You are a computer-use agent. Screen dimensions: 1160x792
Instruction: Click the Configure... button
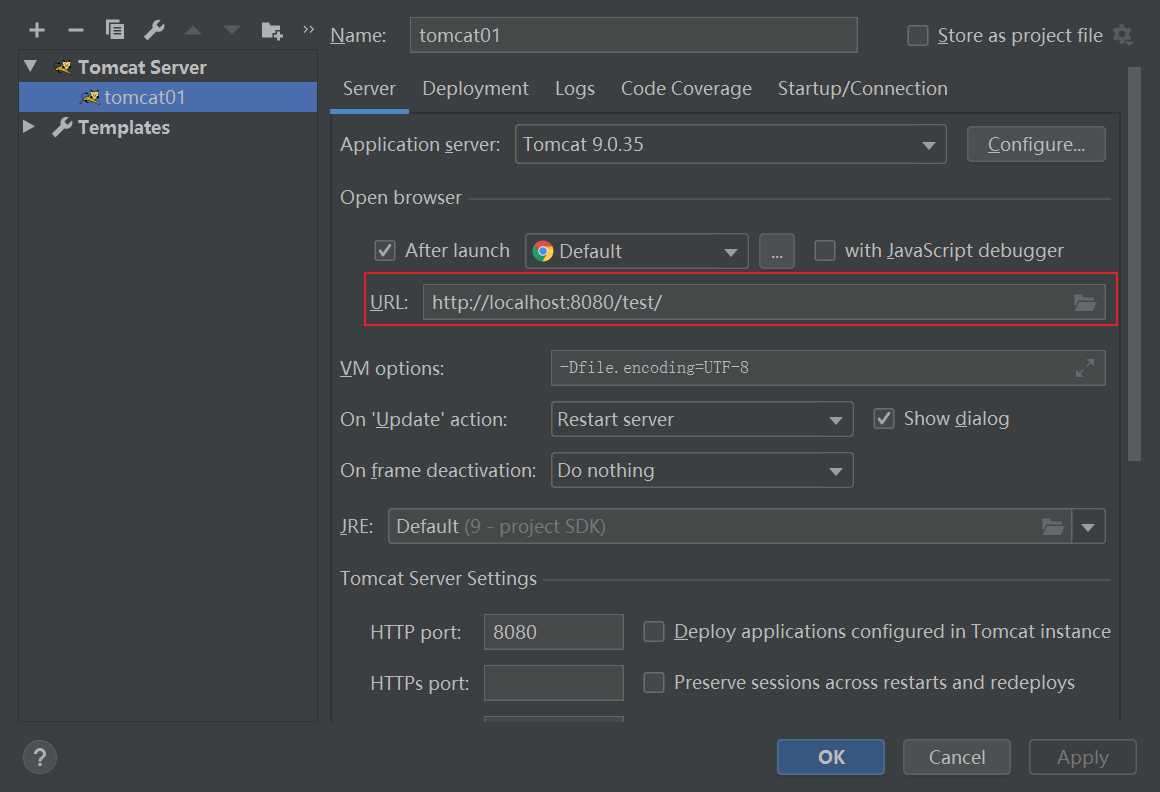(x=1036, y=144)
